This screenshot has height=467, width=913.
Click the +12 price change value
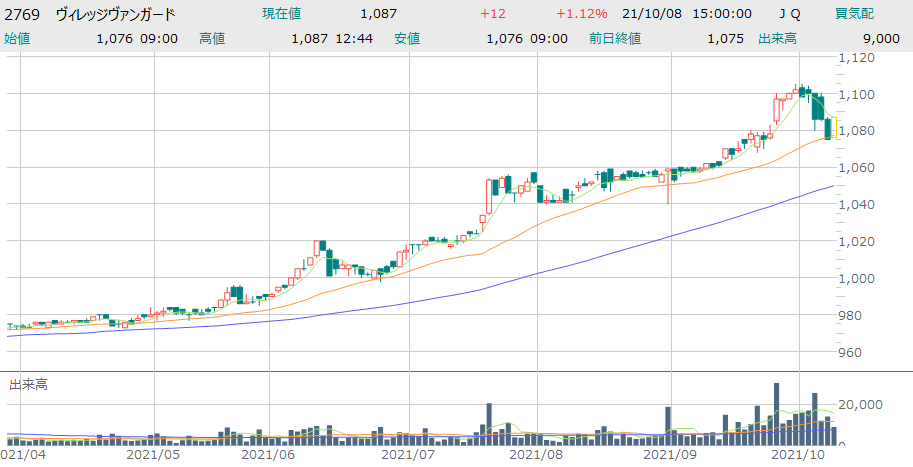pos(493,14)
